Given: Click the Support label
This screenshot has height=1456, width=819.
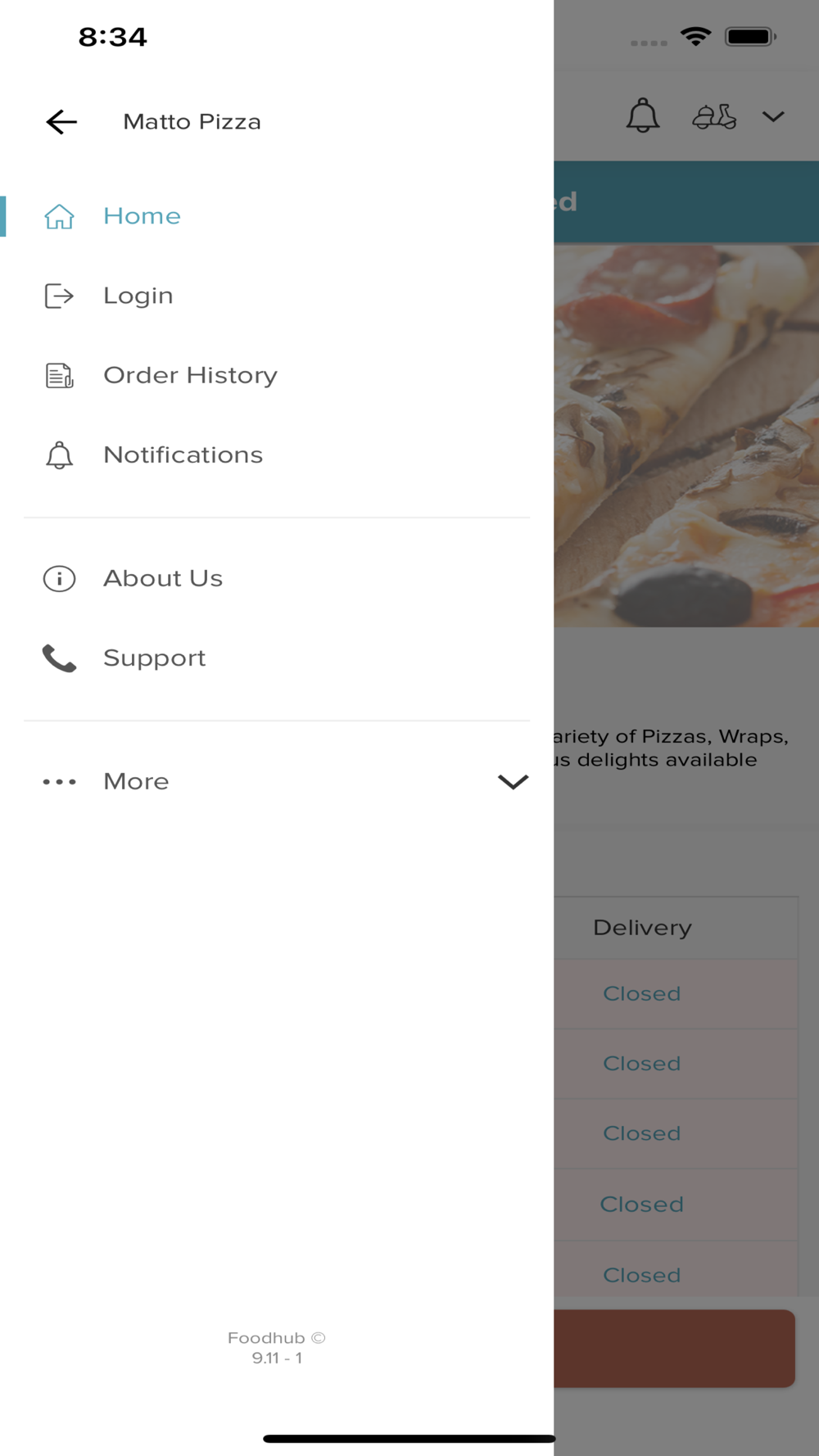Looking at the screenshot, I should tap(154, 658).
